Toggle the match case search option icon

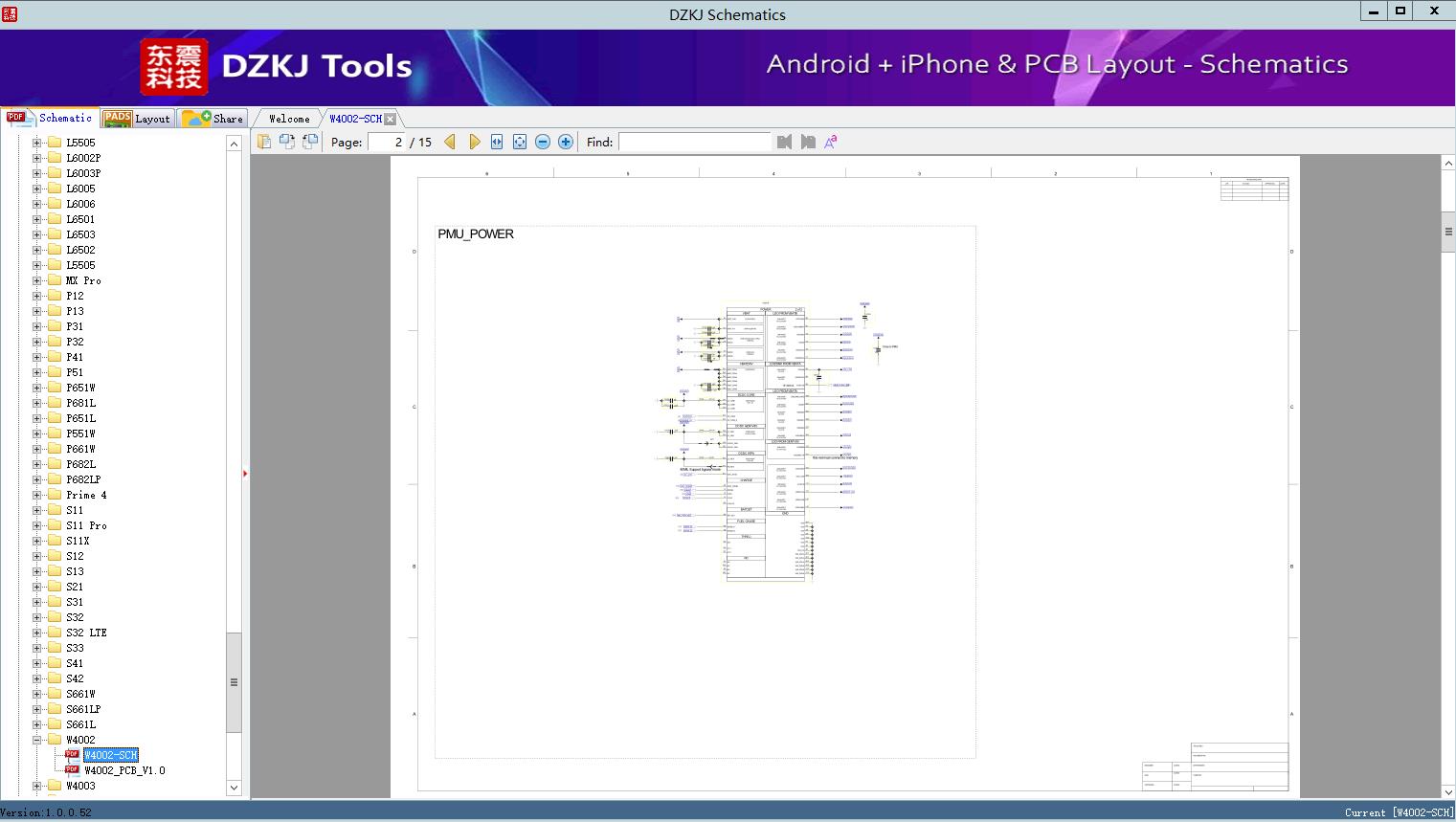point(831,142)
